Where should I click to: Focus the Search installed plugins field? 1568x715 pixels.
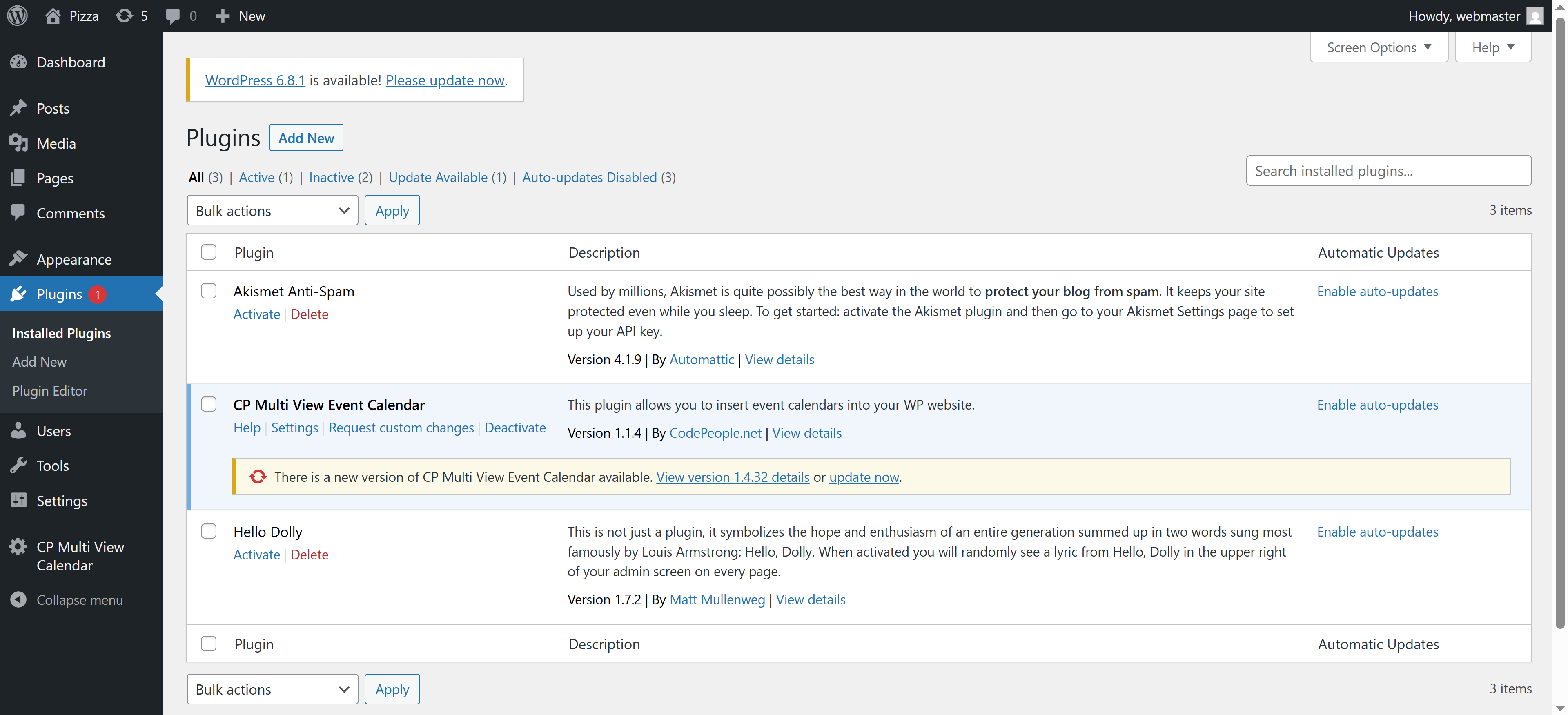point(1388,170)
